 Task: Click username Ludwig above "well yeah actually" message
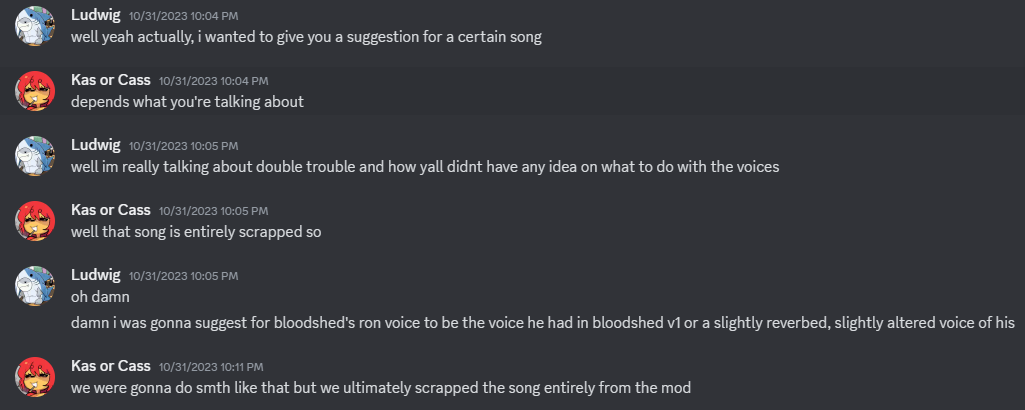click(96, 16)
